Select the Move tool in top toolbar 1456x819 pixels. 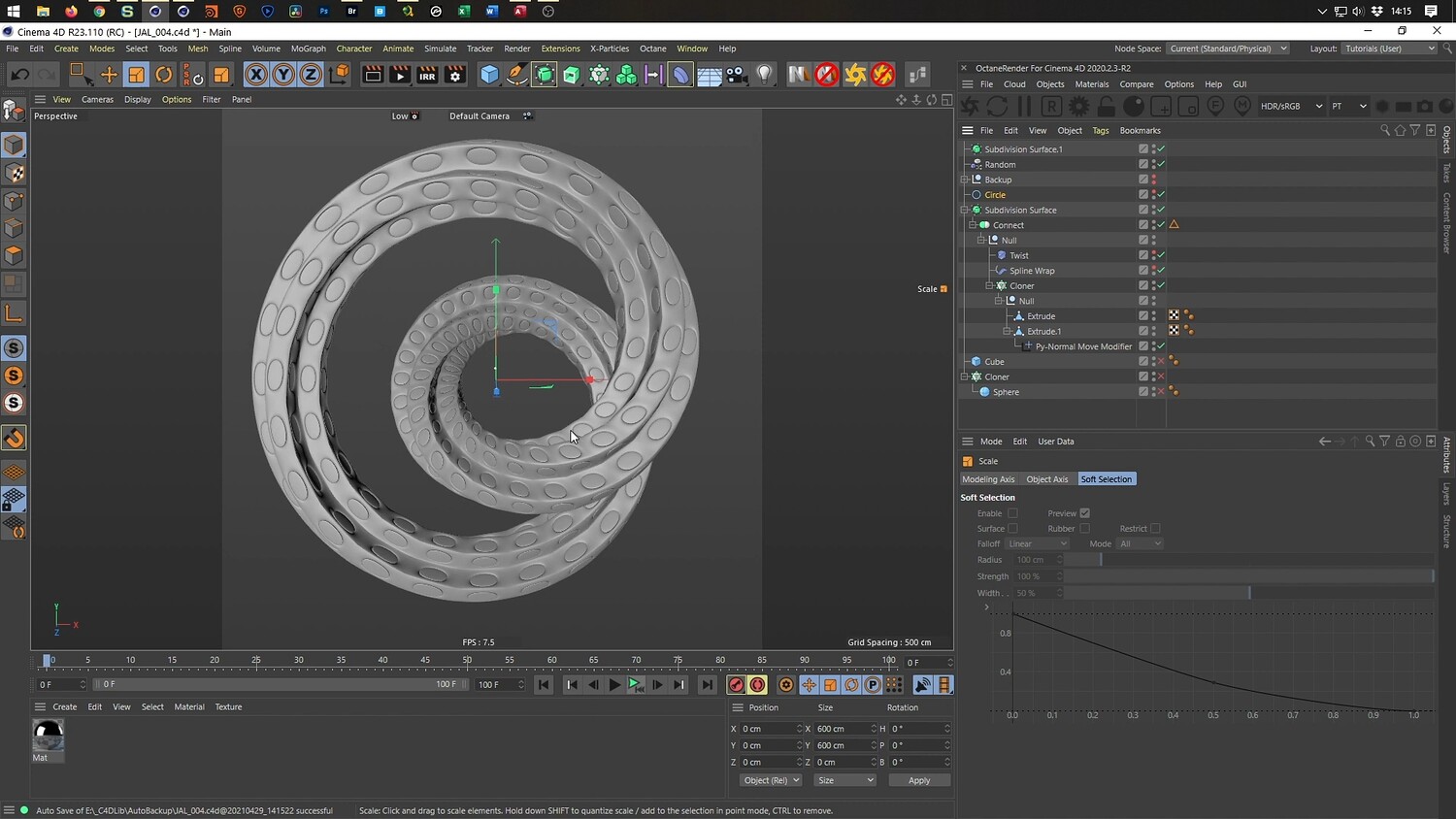pos(109,75)
